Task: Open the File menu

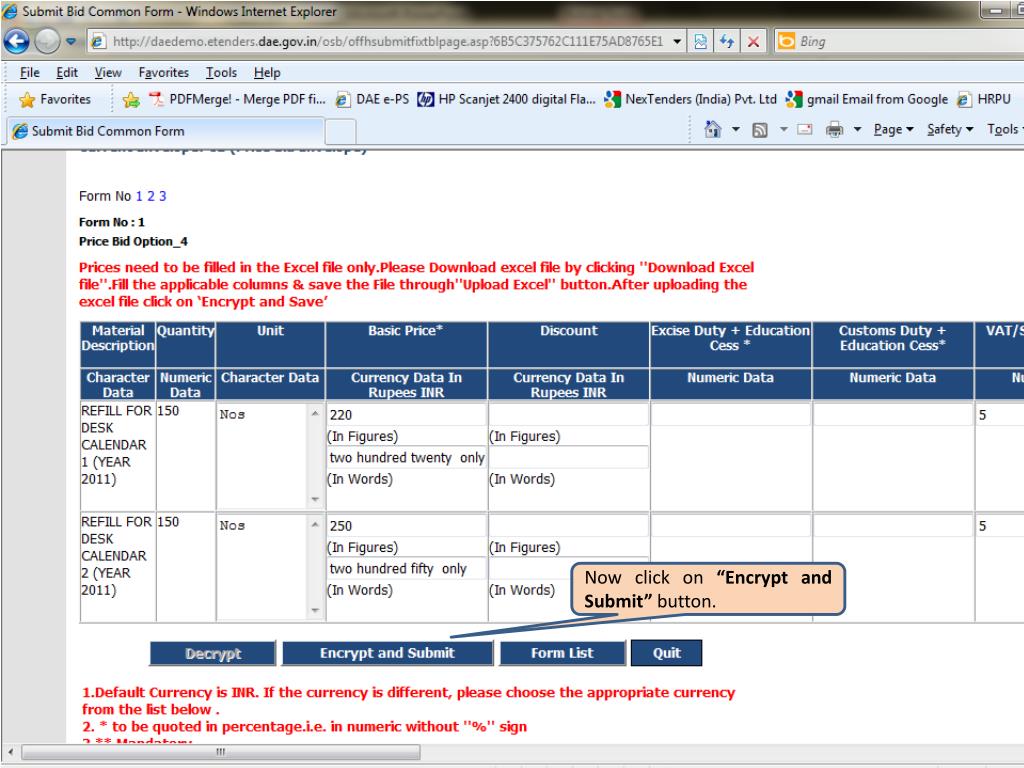Action: [29, 72]
